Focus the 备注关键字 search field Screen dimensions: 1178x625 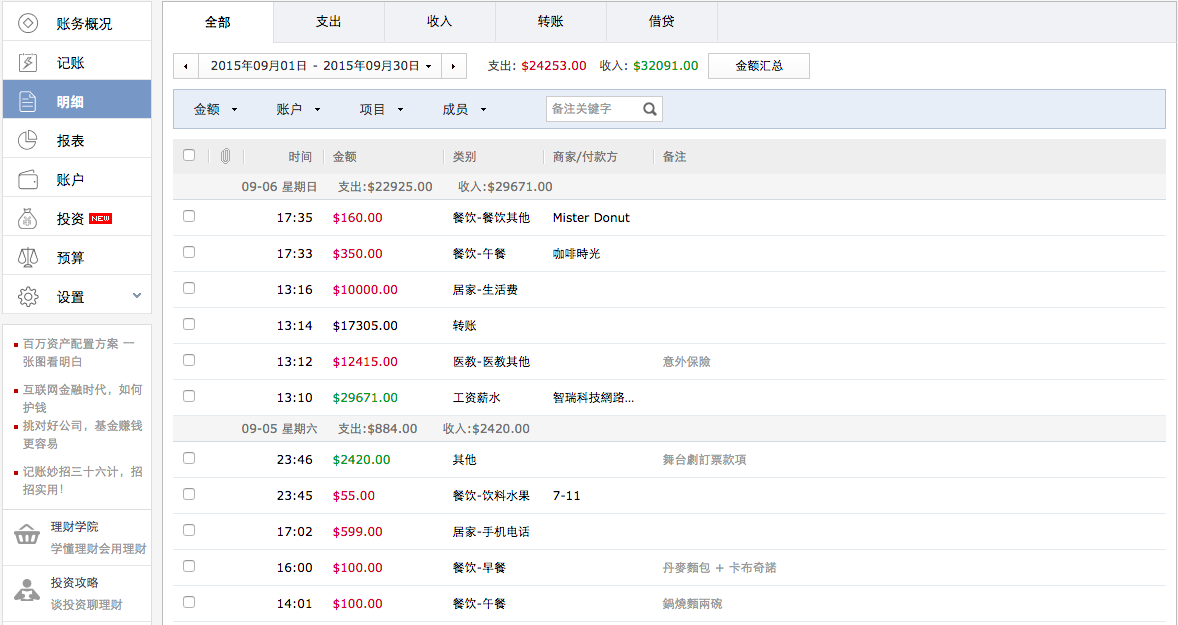coord(594,109)
